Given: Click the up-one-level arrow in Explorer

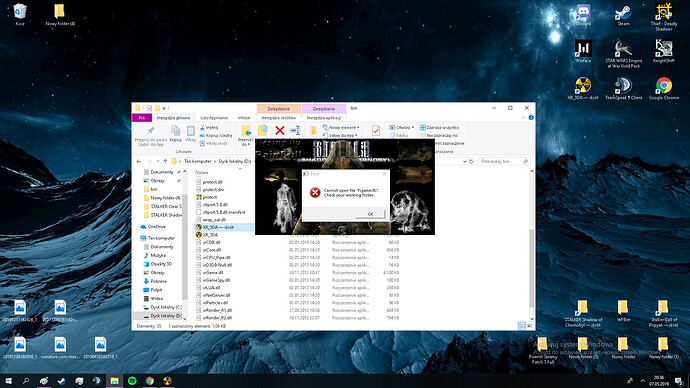Looking at the screenshot, I should click(x=165, y=161).
